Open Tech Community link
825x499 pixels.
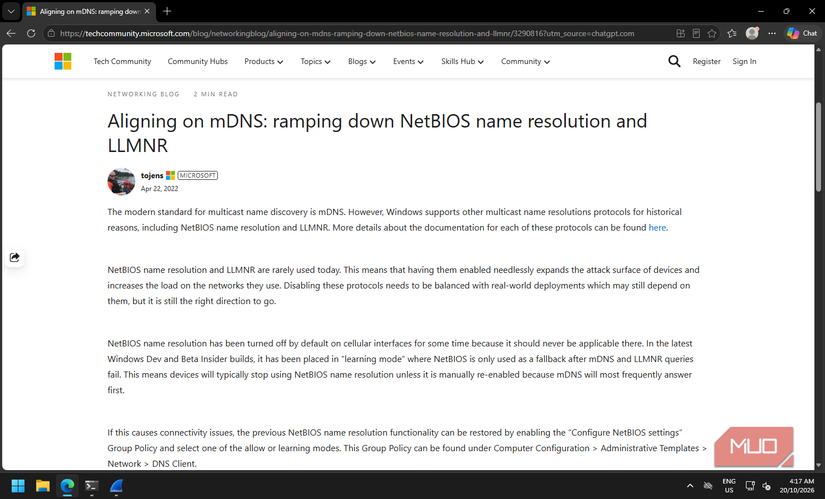[x=122, y=61]
